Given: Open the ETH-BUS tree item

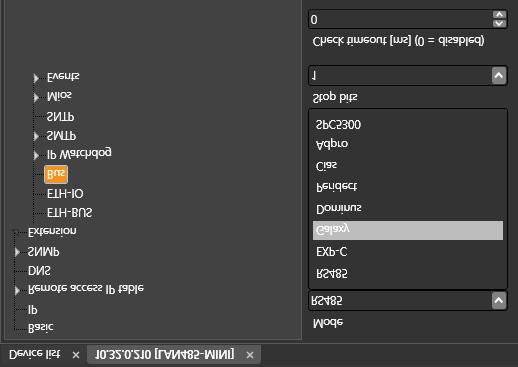Looking at the screenshot, I should click(x=69, y=213).
